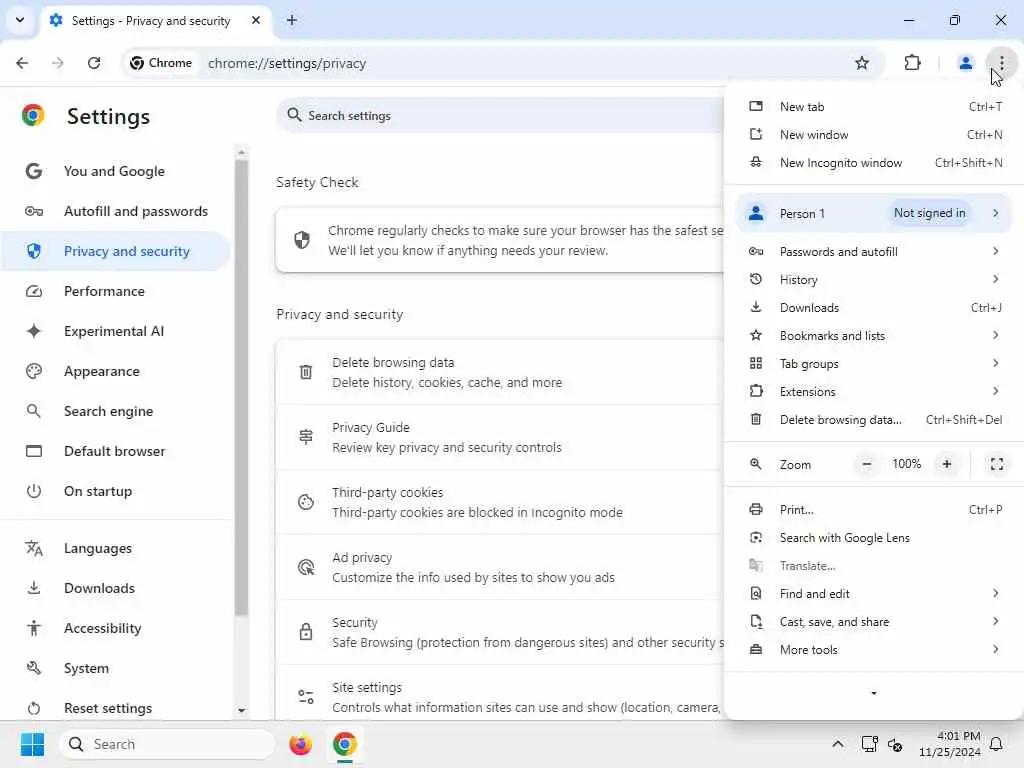1024x768 pixels.
Task: Open Search engine settings section
Action: (x=116, y=411)
